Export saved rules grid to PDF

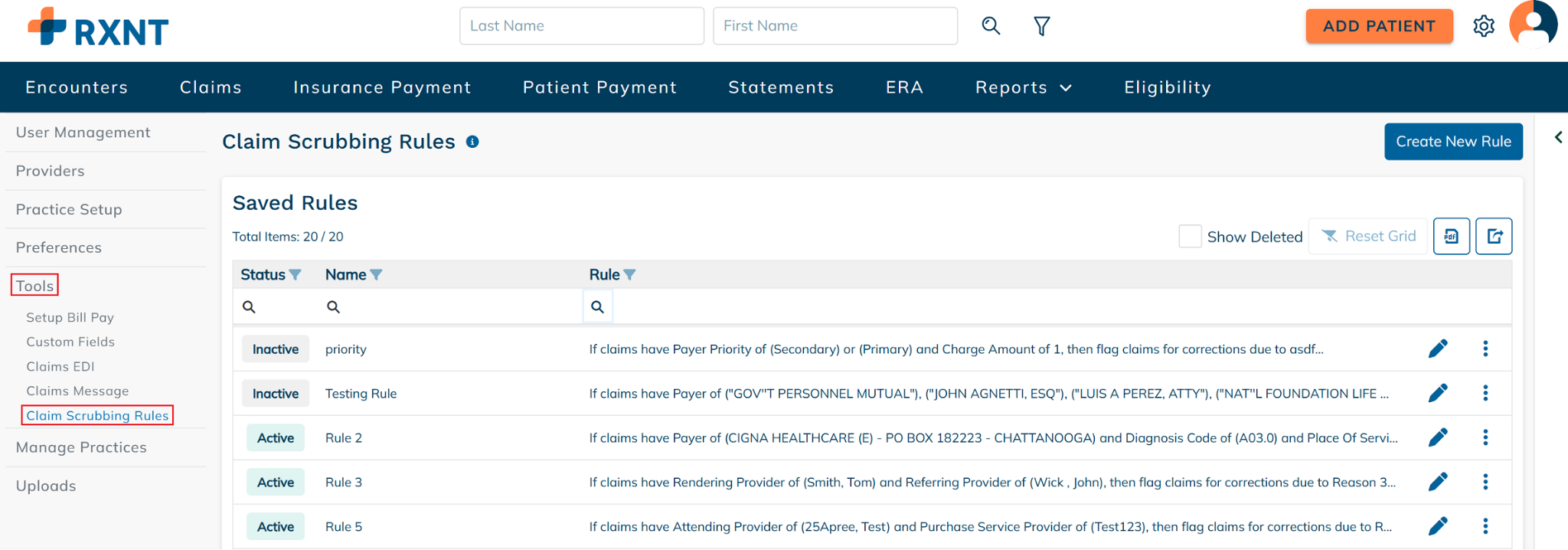coord(1451,237)
